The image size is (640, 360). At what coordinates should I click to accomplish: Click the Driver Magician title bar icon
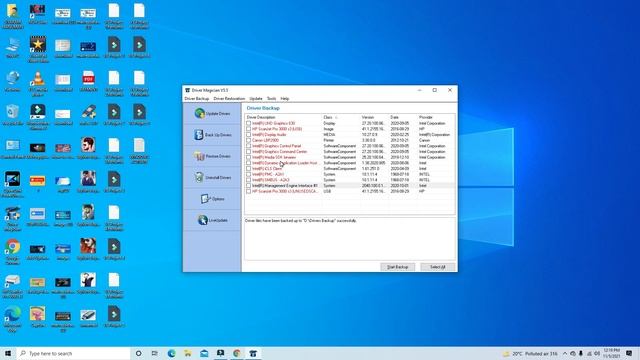[x=187, y=90]
